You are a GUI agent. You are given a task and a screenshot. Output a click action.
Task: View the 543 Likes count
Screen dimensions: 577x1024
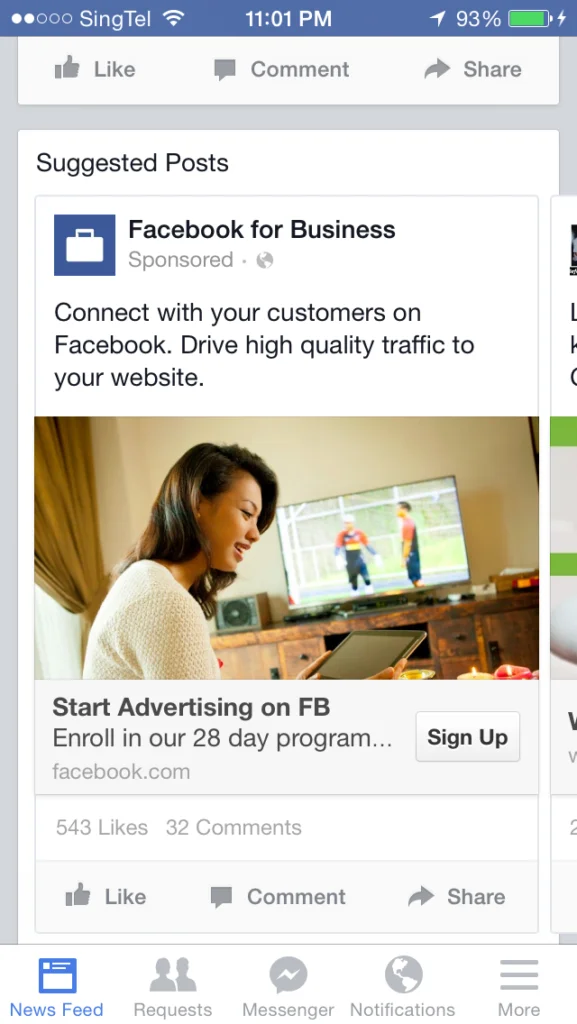pos(102,827)
